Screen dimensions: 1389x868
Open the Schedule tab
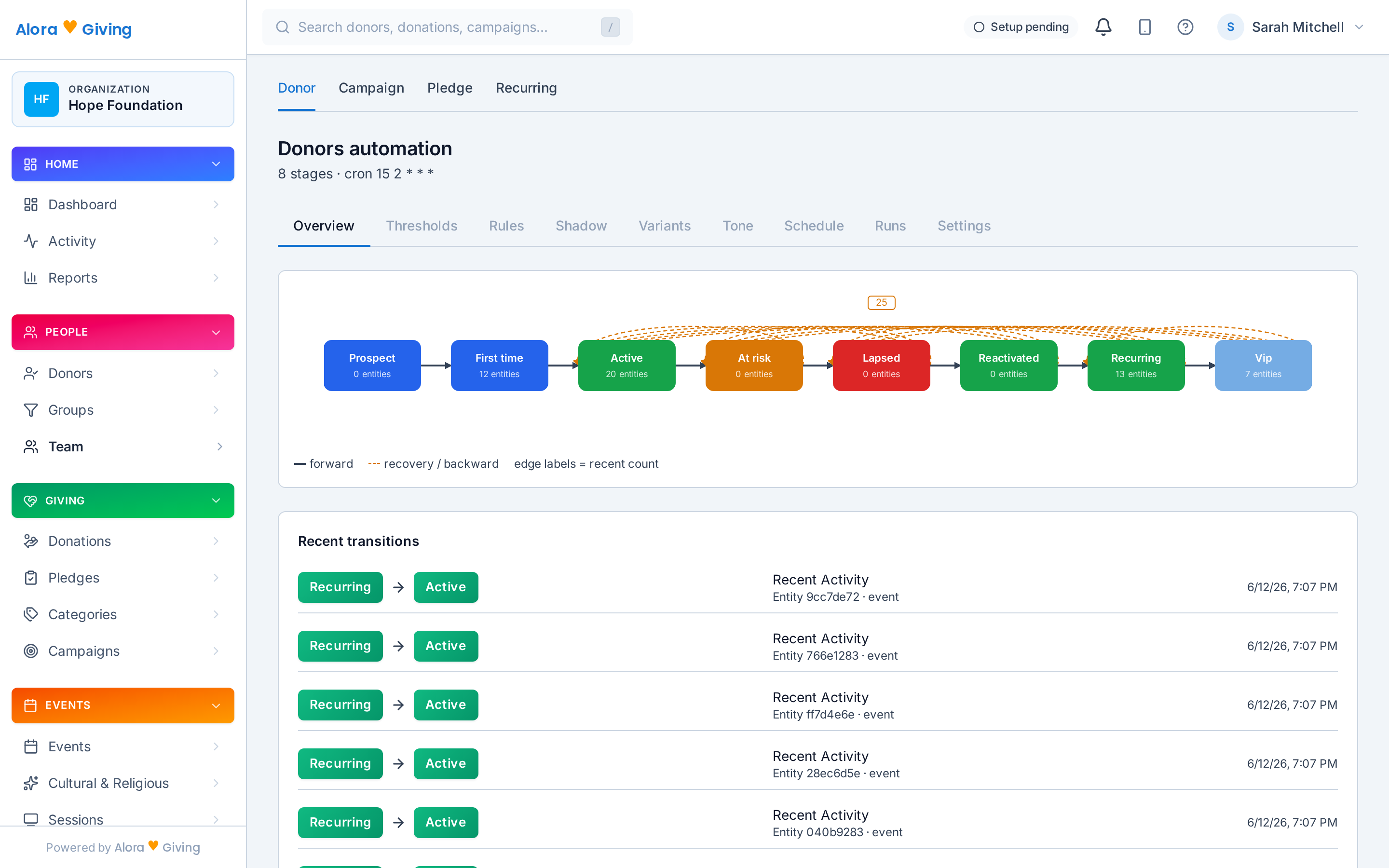pos(814,226)
